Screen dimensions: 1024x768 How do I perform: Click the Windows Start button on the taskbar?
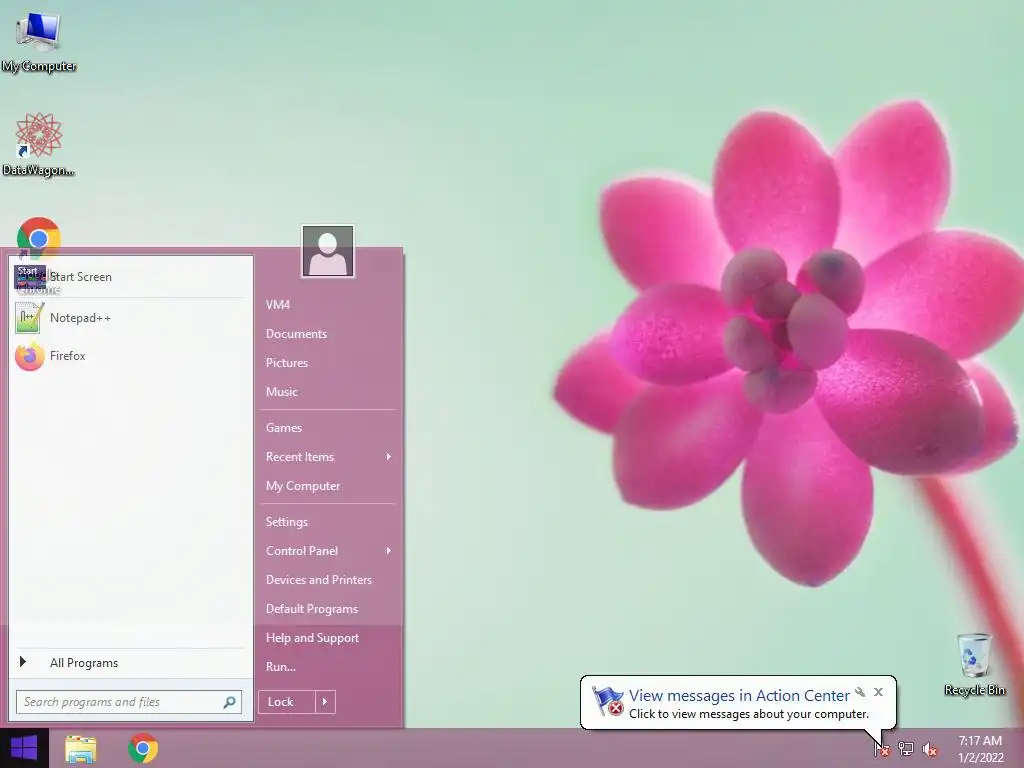24,748
